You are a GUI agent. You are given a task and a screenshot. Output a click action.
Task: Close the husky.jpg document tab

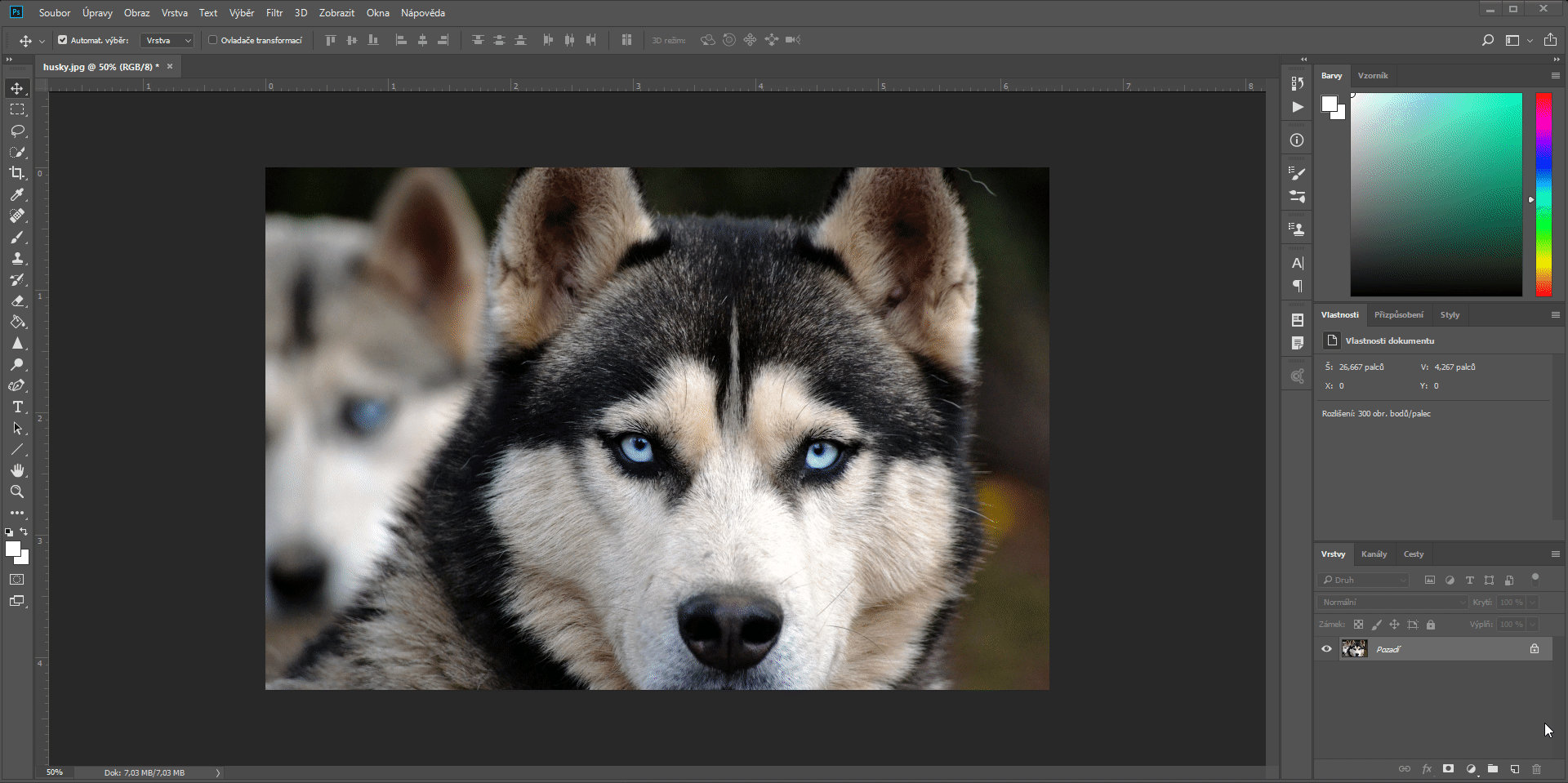tap(169, 66)
